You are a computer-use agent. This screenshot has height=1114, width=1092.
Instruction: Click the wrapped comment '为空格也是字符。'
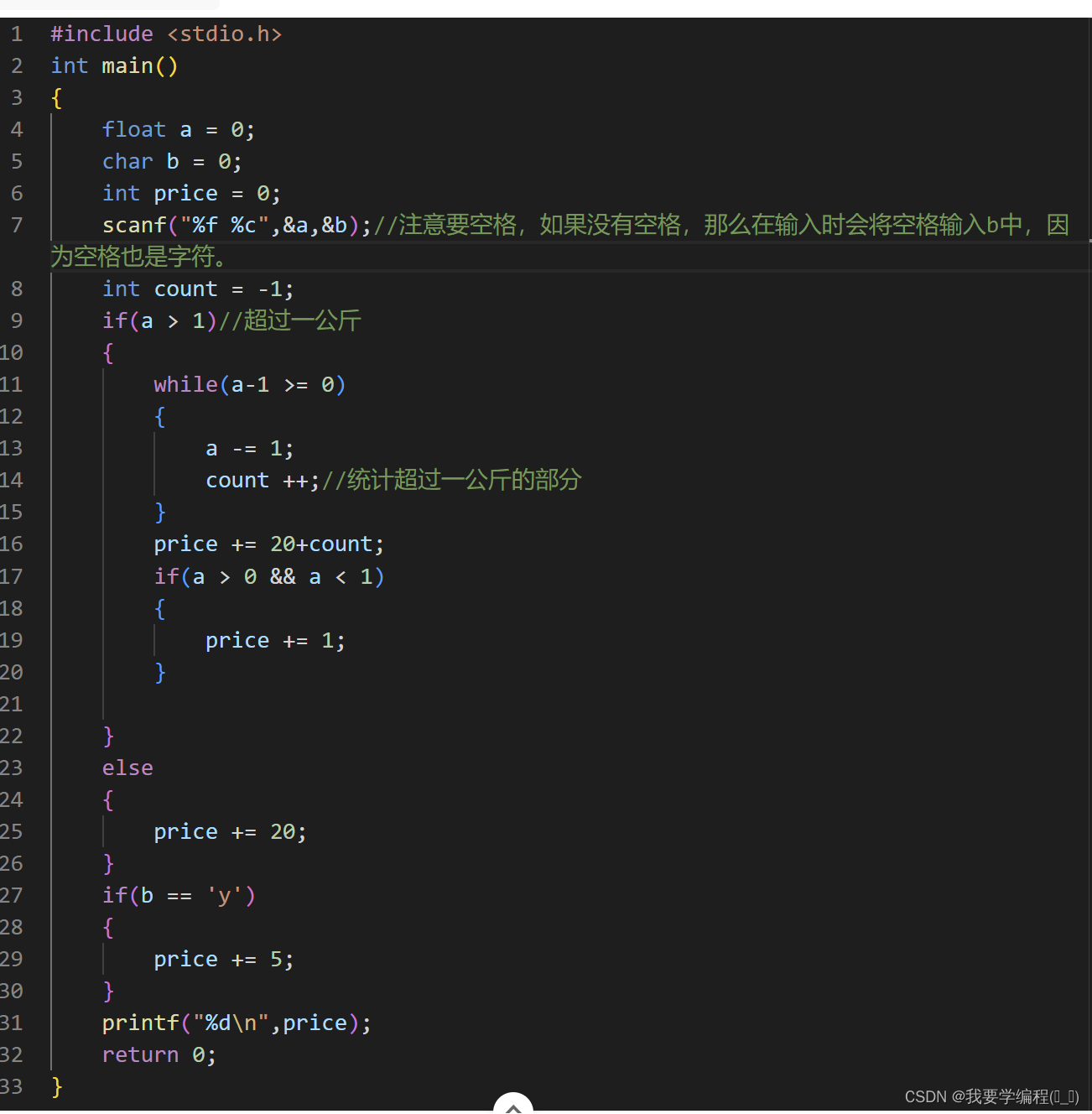[140, 257]
